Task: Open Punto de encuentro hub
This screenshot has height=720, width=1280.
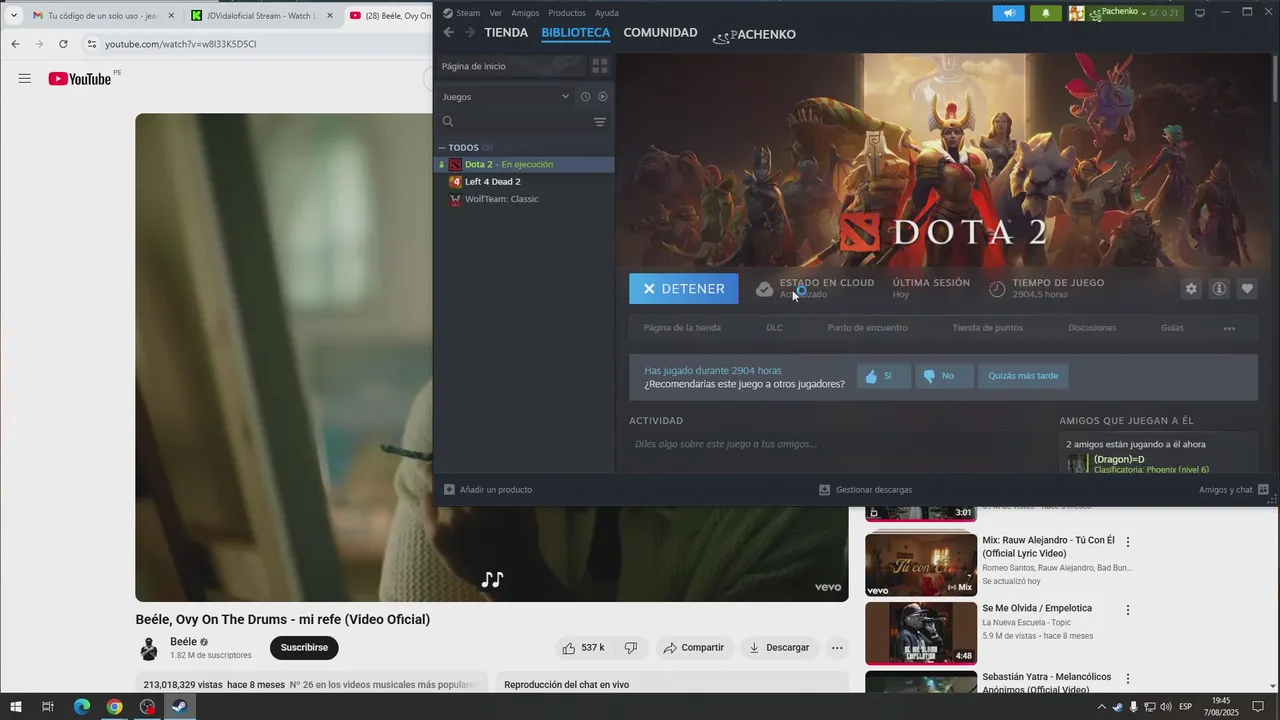Action: pos(867,328)
